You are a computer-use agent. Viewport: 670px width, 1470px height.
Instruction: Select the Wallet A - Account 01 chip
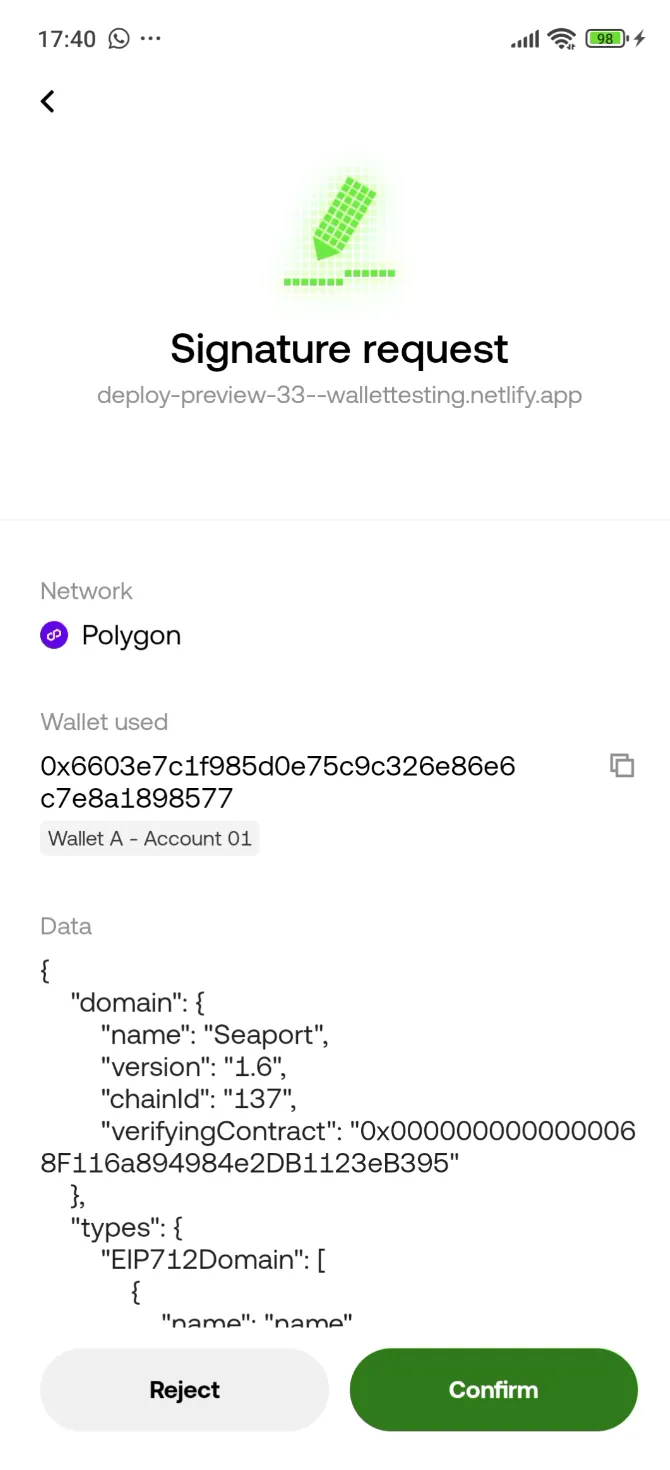[149, 838]
